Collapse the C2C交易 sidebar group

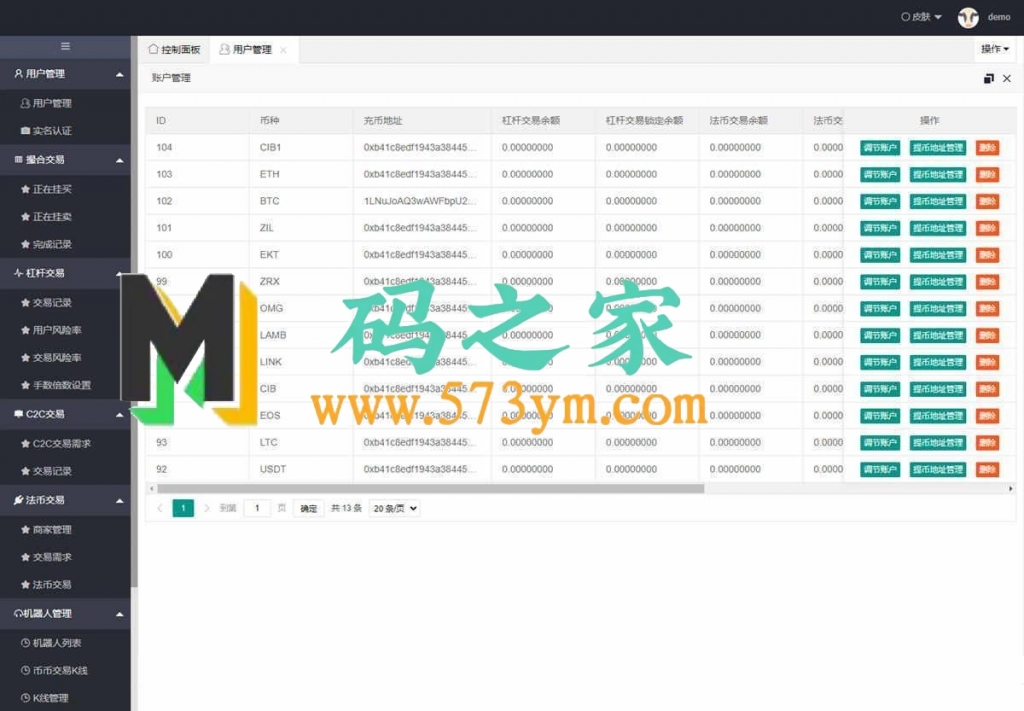pyautogui.click(x=120, y=415)
